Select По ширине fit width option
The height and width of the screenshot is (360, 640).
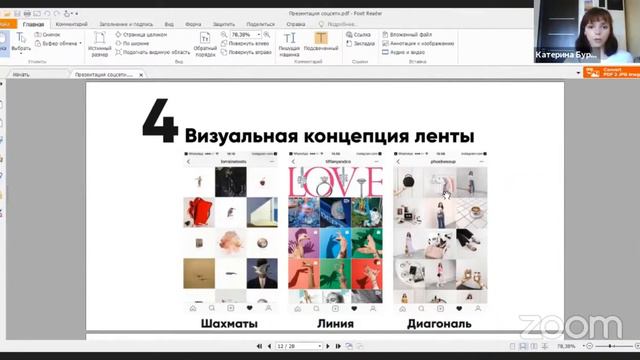coord(132,43)
